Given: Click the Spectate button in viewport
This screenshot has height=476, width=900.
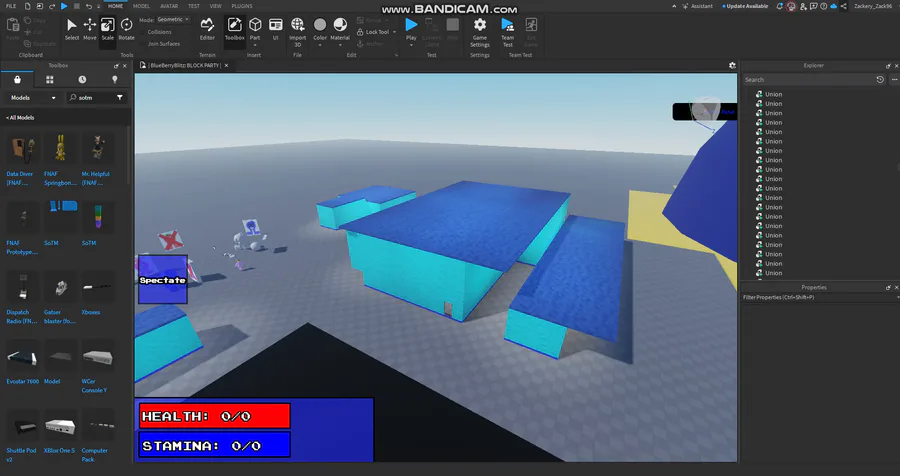Looking at the screenshot, I should (162, 280).
